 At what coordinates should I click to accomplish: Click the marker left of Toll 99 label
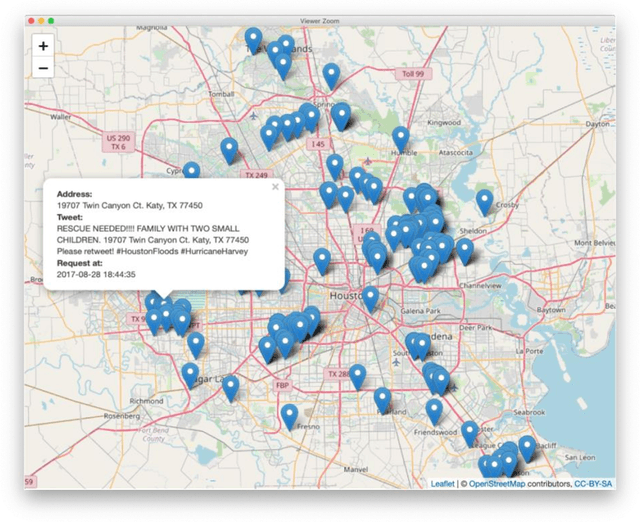331,75
